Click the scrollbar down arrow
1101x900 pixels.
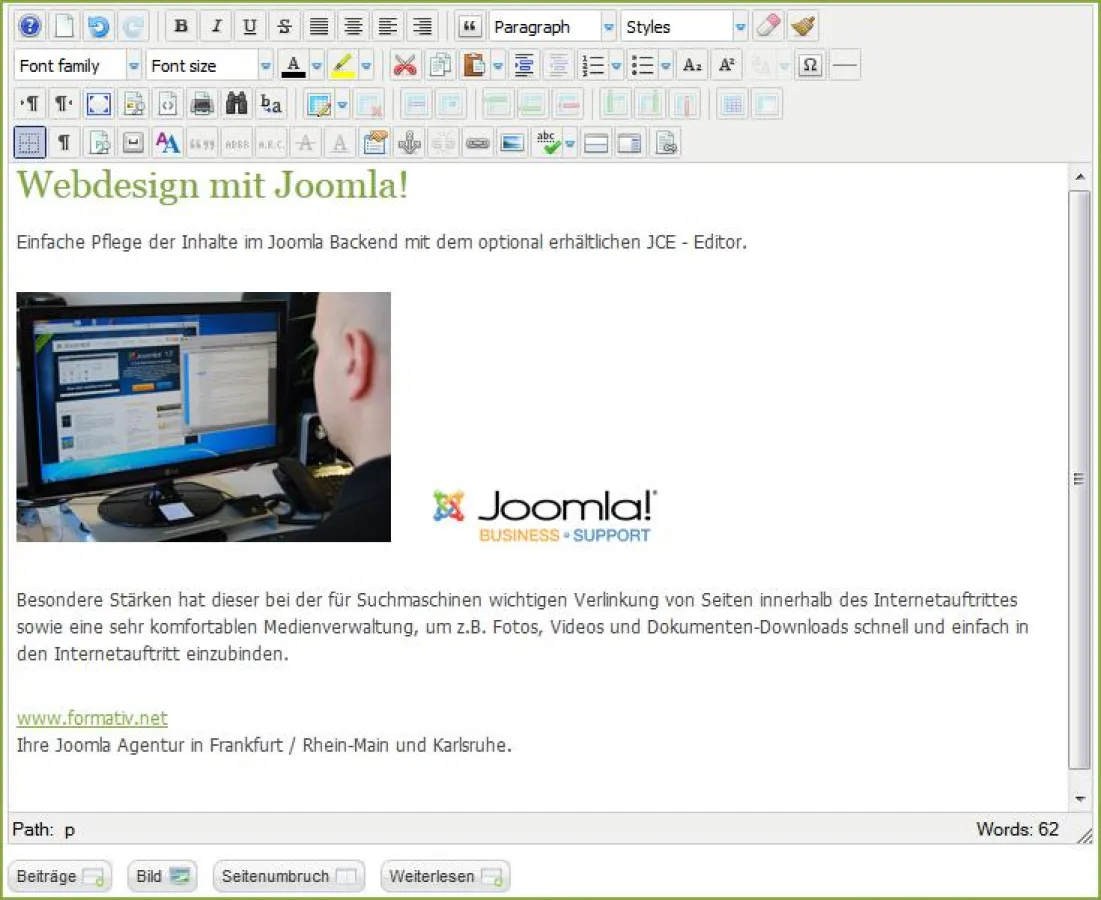[1081, 799]
